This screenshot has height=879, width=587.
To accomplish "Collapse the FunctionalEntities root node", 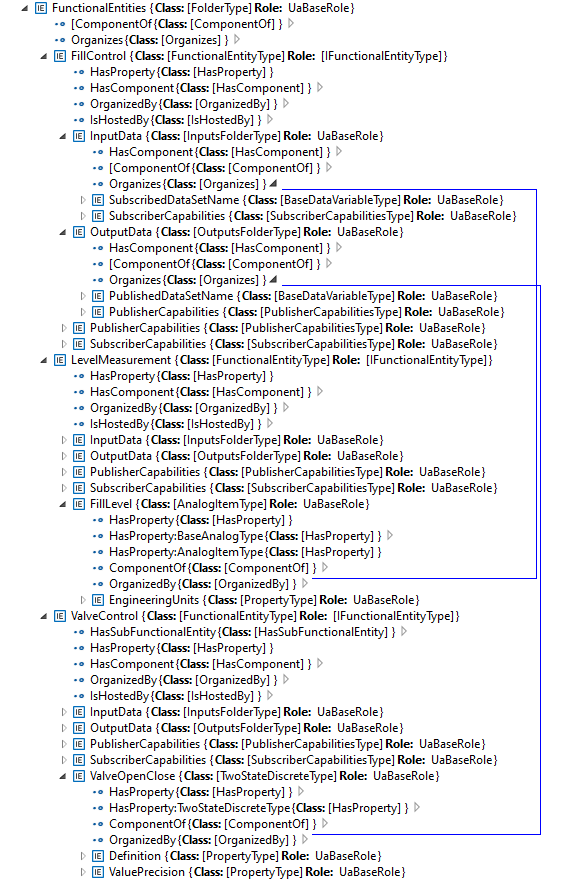I will point(25,8).
